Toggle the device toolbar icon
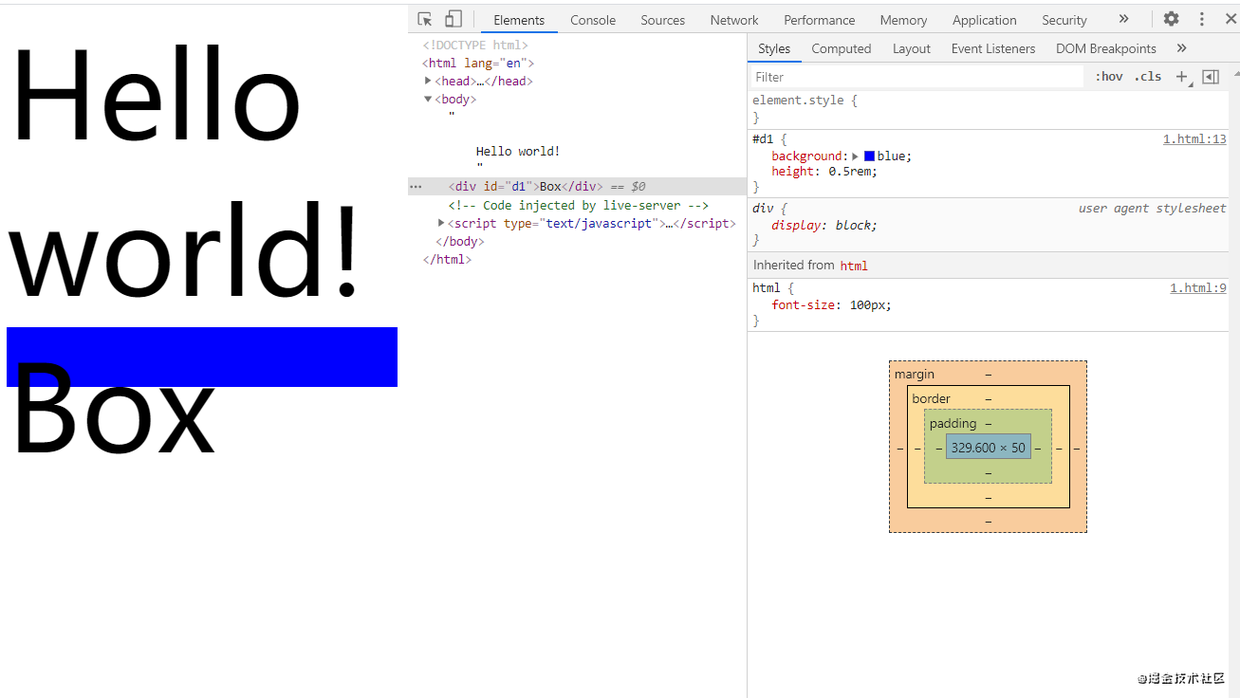This screenshot has width=1240, height=698. (x=453, y=19)
